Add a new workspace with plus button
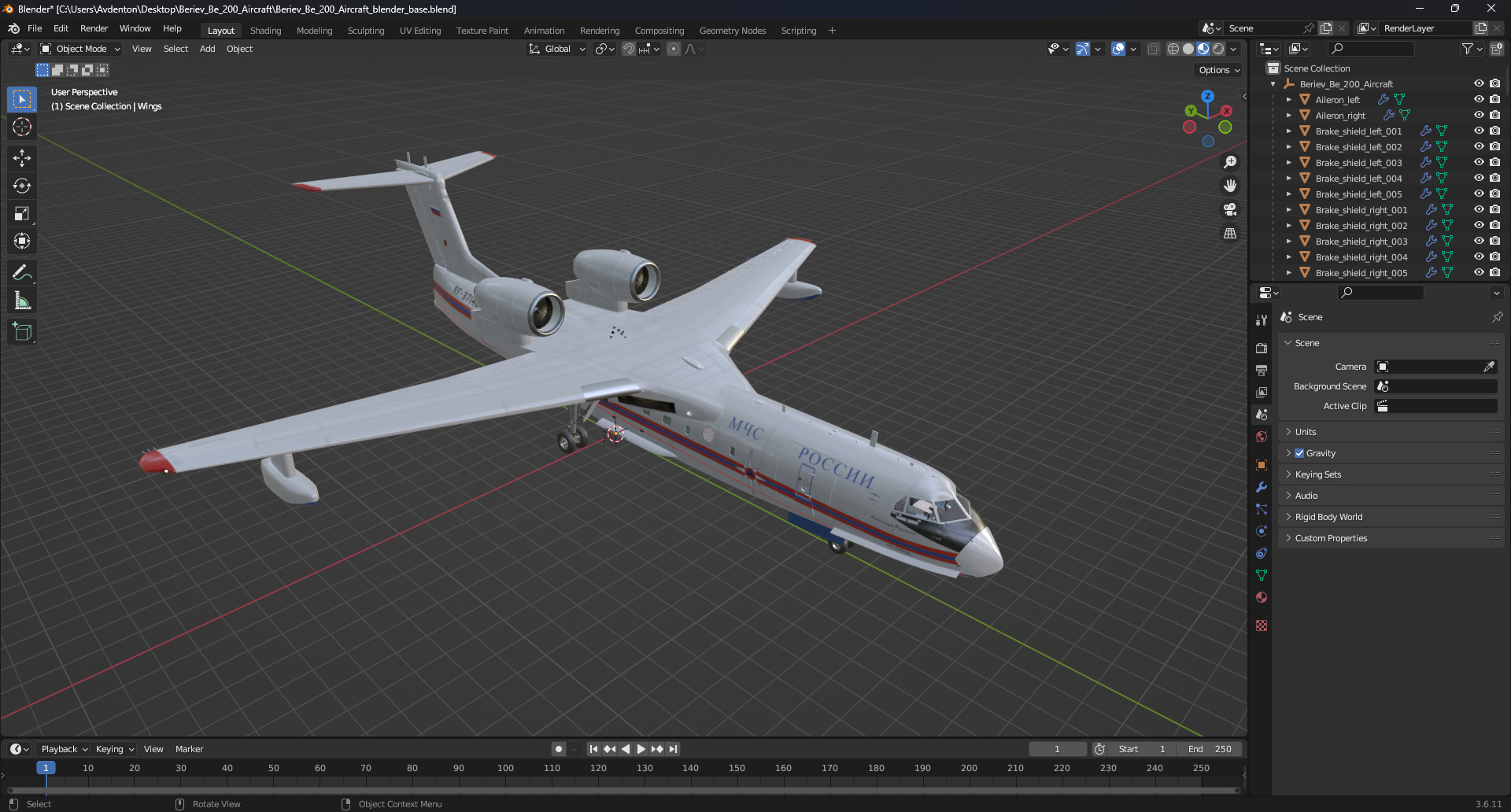 pos(832,31)
